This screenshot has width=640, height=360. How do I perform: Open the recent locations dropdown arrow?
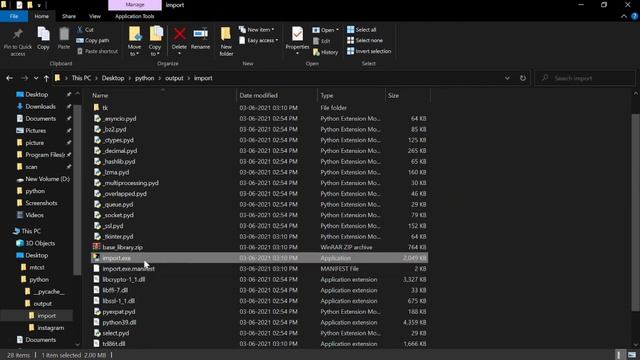pos(36,78)
